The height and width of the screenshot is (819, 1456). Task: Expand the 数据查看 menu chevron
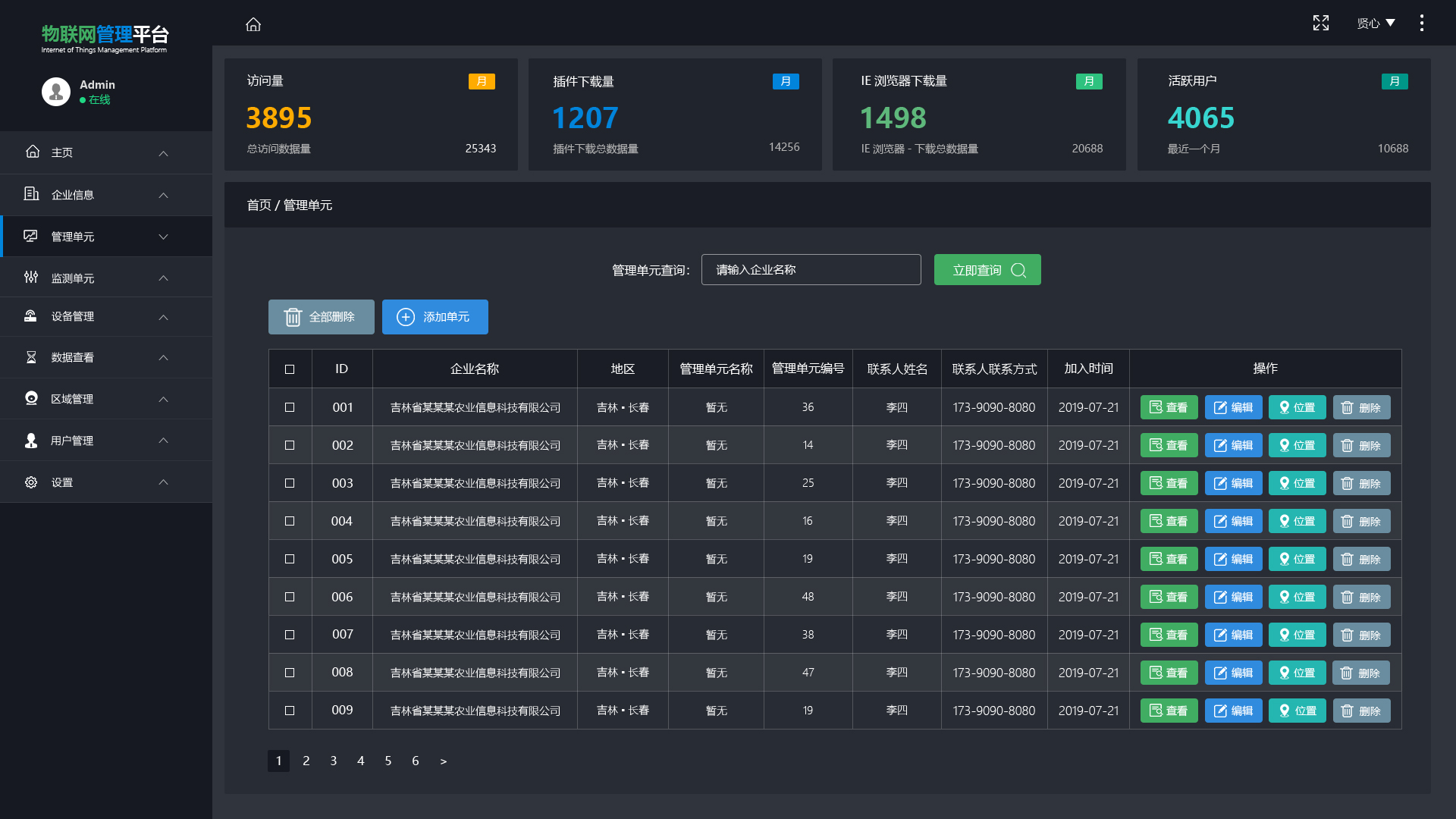163,357
